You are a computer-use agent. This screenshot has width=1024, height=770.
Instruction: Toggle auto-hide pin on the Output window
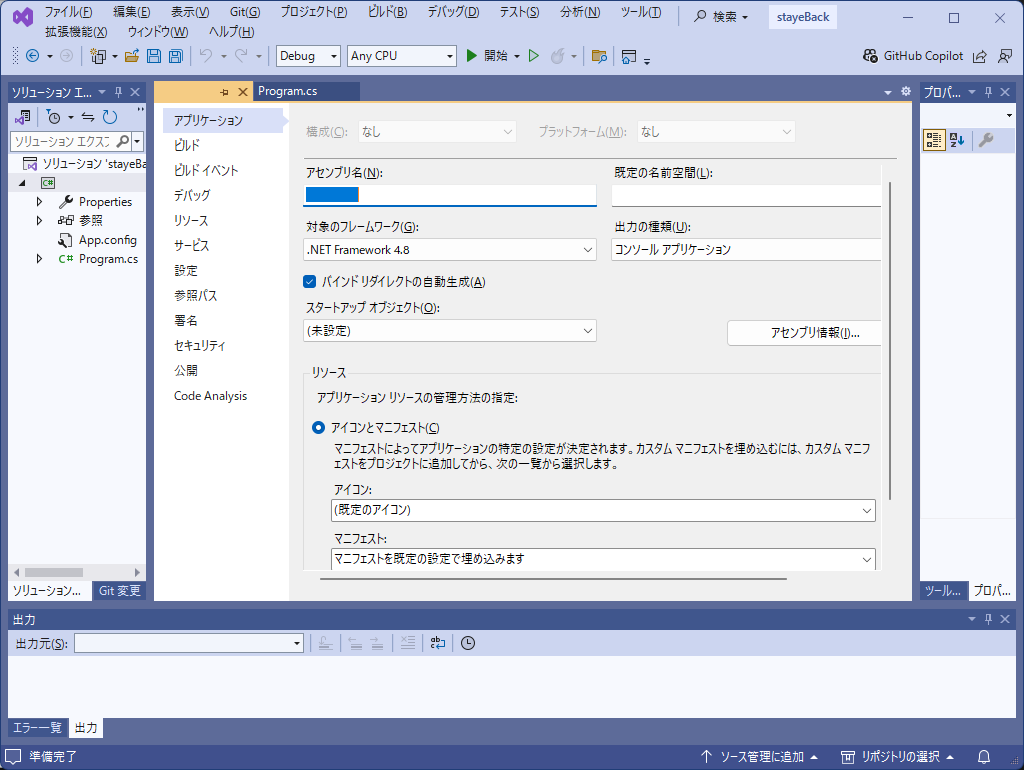click(x=986, y=618)
